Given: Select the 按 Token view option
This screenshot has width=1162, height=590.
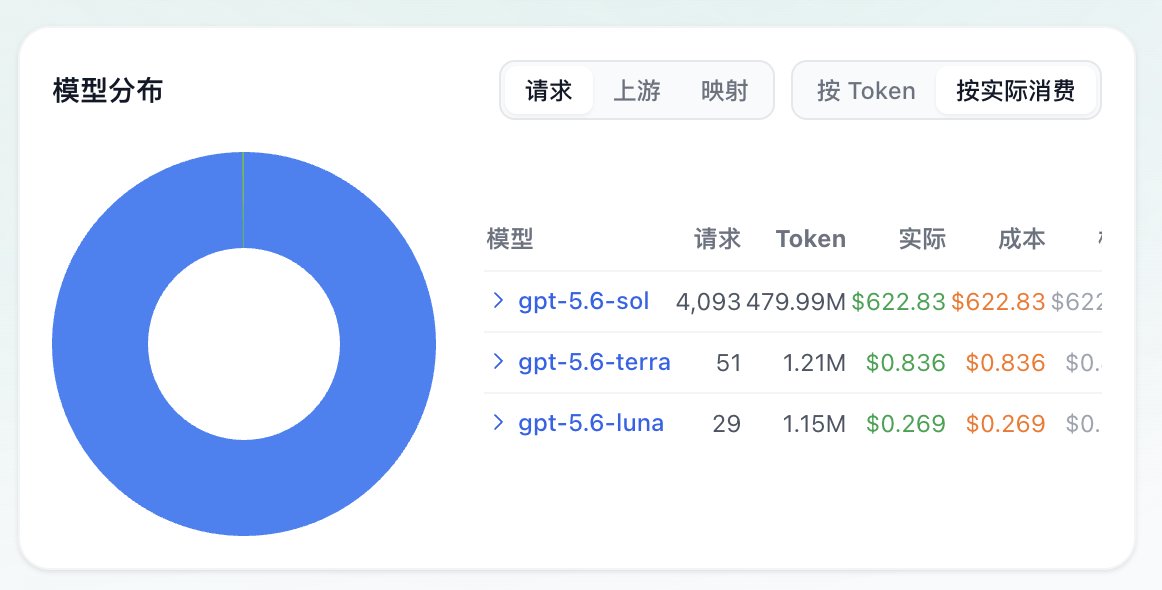Looking at the screenshot, I should 866,90.
